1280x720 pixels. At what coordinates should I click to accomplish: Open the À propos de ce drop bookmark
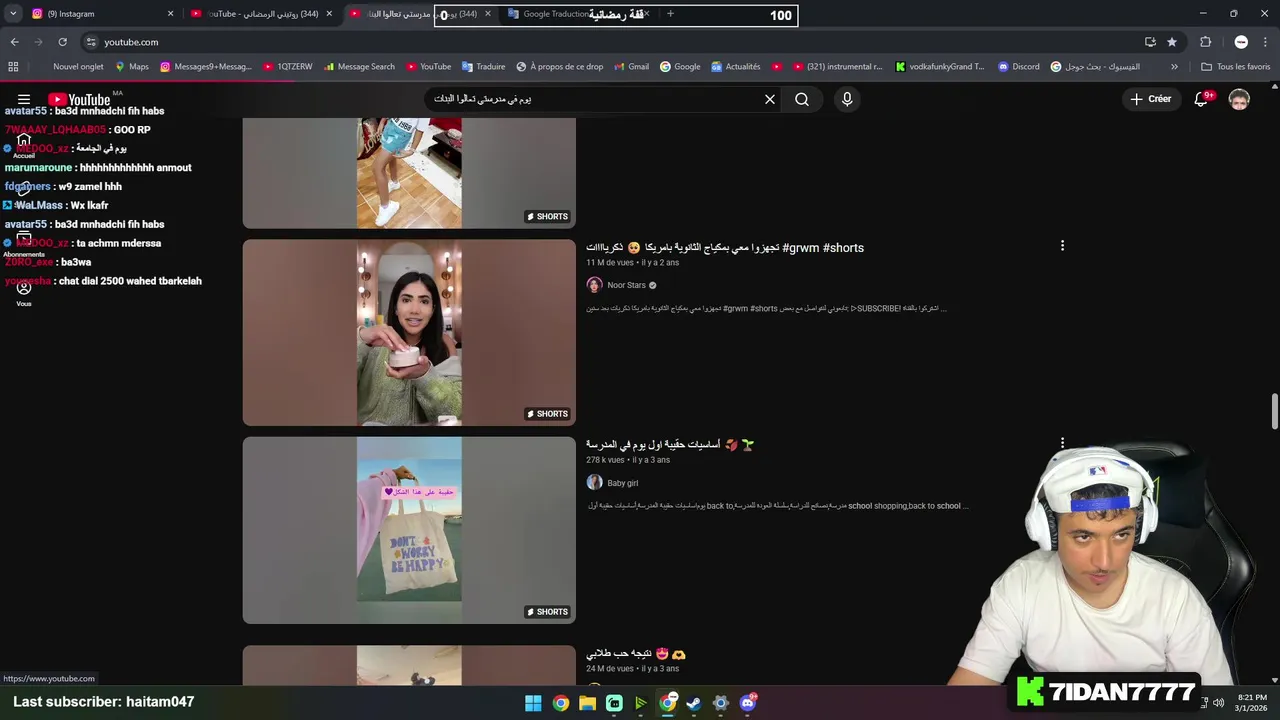pos(559,67)
